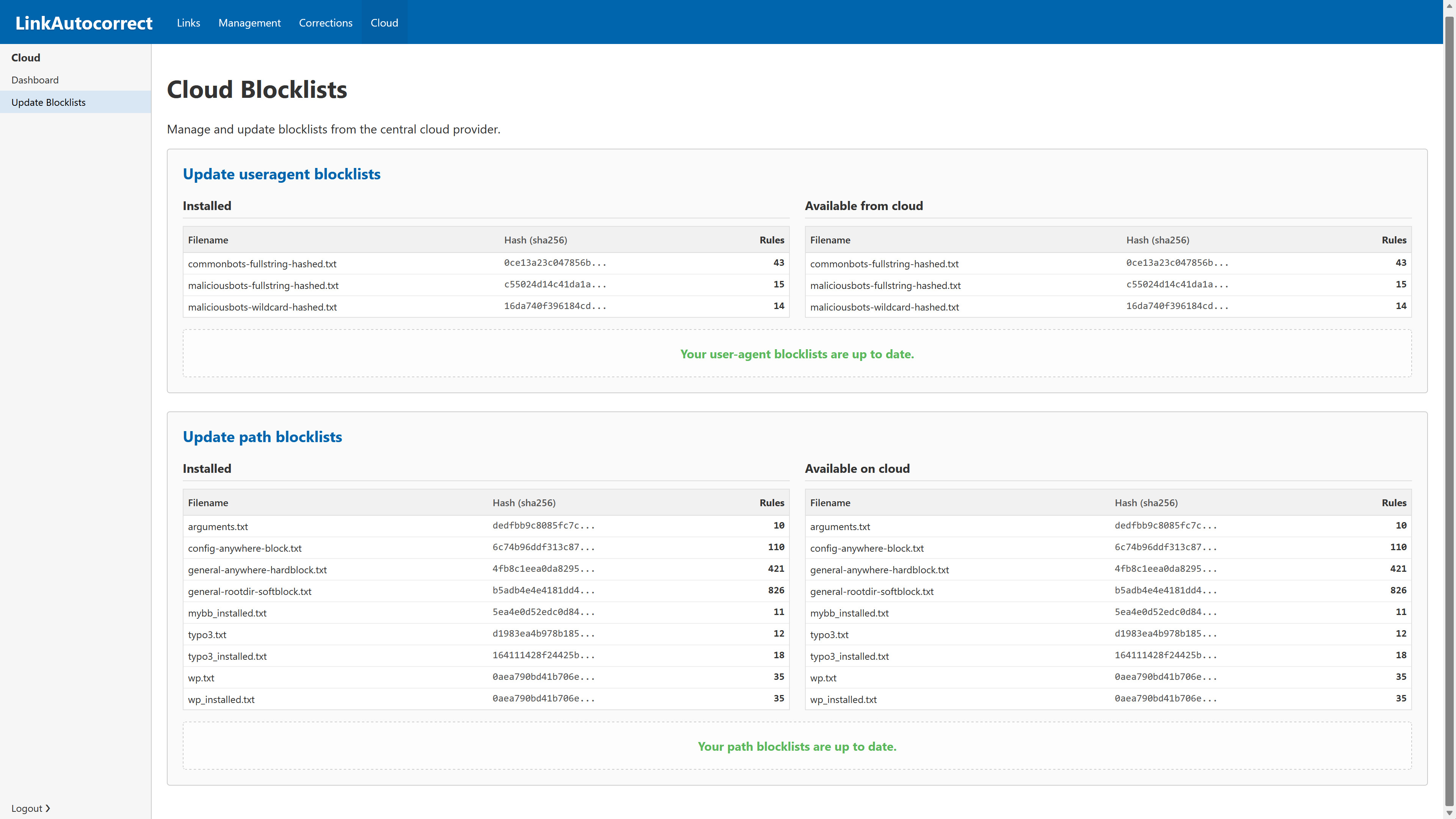Click installed hash 4fb8c1eea0da8295...
Image resolution: width=1456 pixels, height=819 pixels.
(x=544, y=569)
